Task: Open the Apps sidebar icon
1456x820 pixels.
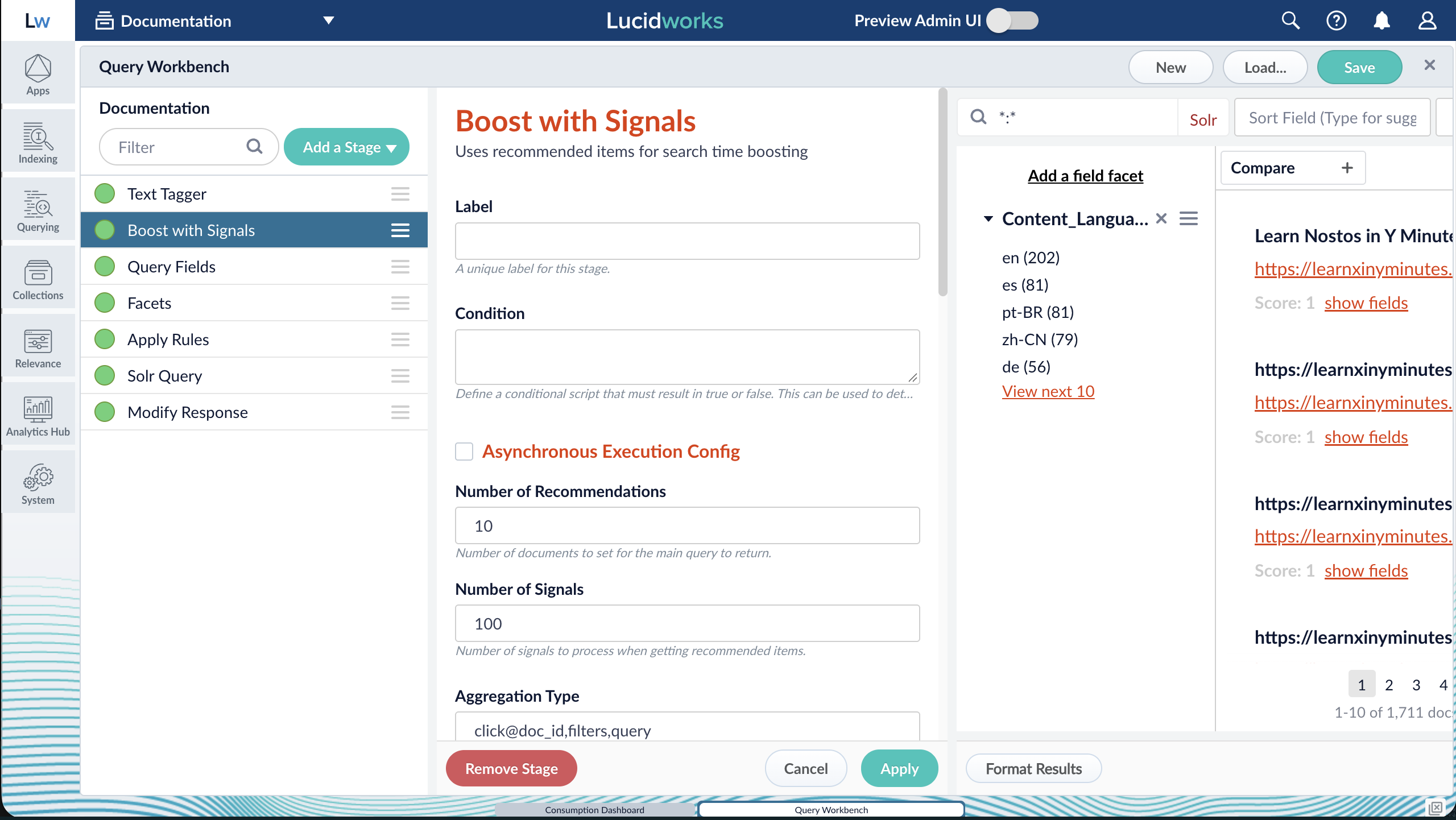Action: (x=38, y=74)
